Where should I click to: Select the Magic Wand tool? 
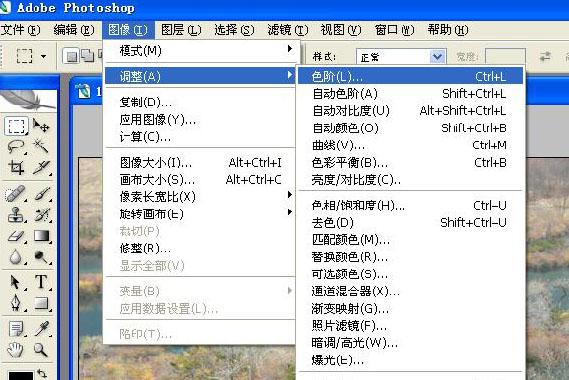(41, 146)
